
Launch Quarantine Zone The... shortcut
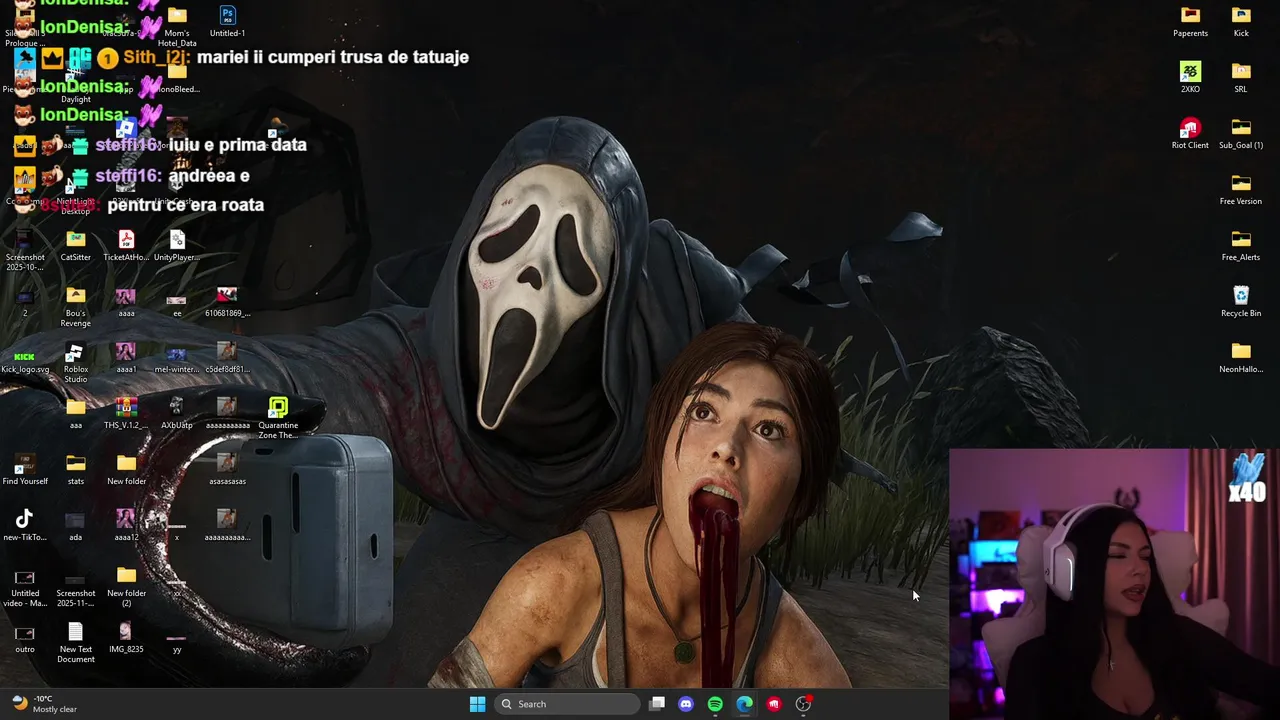tap(278, 407)
